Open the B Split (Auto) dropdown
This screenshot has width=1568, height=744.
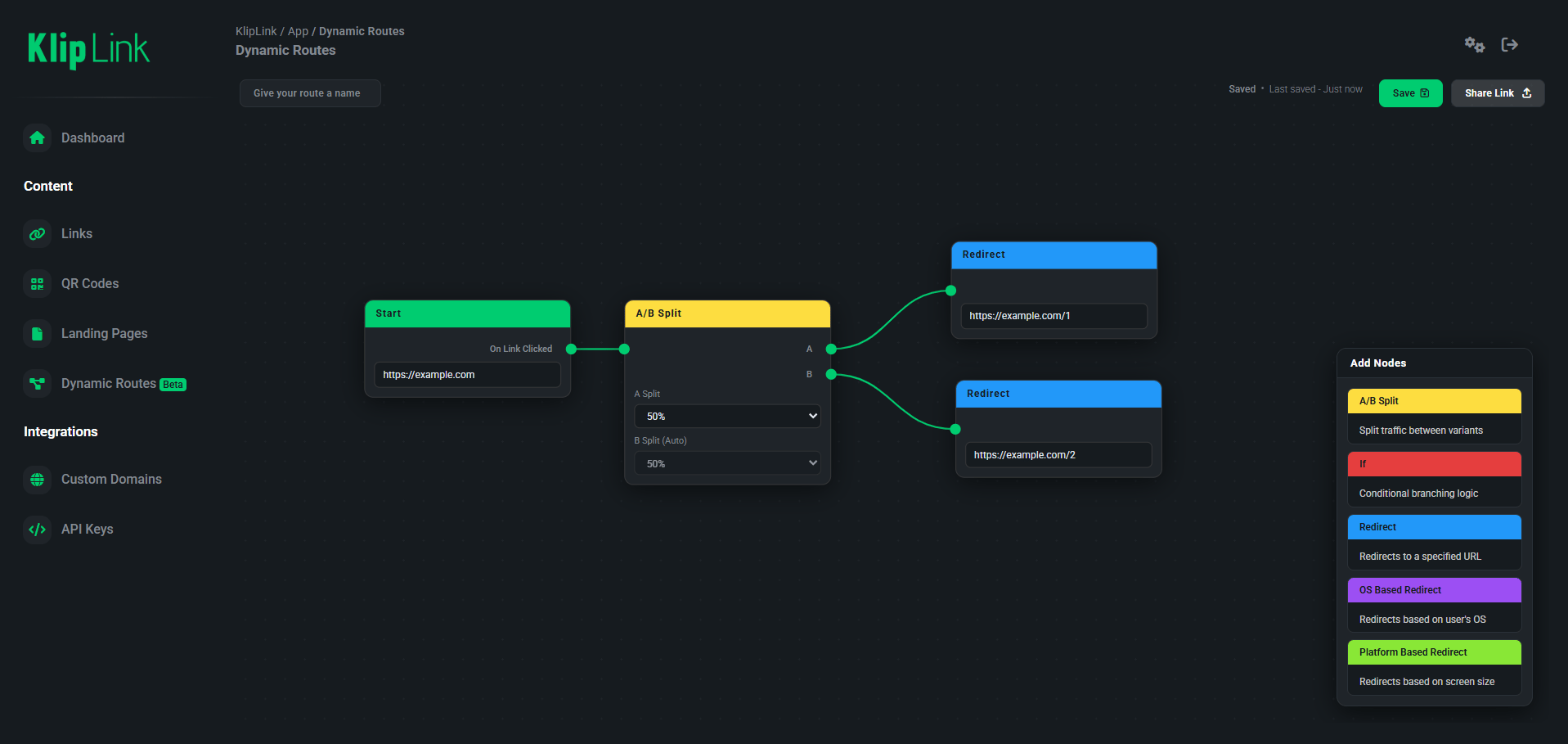point(727,463)
